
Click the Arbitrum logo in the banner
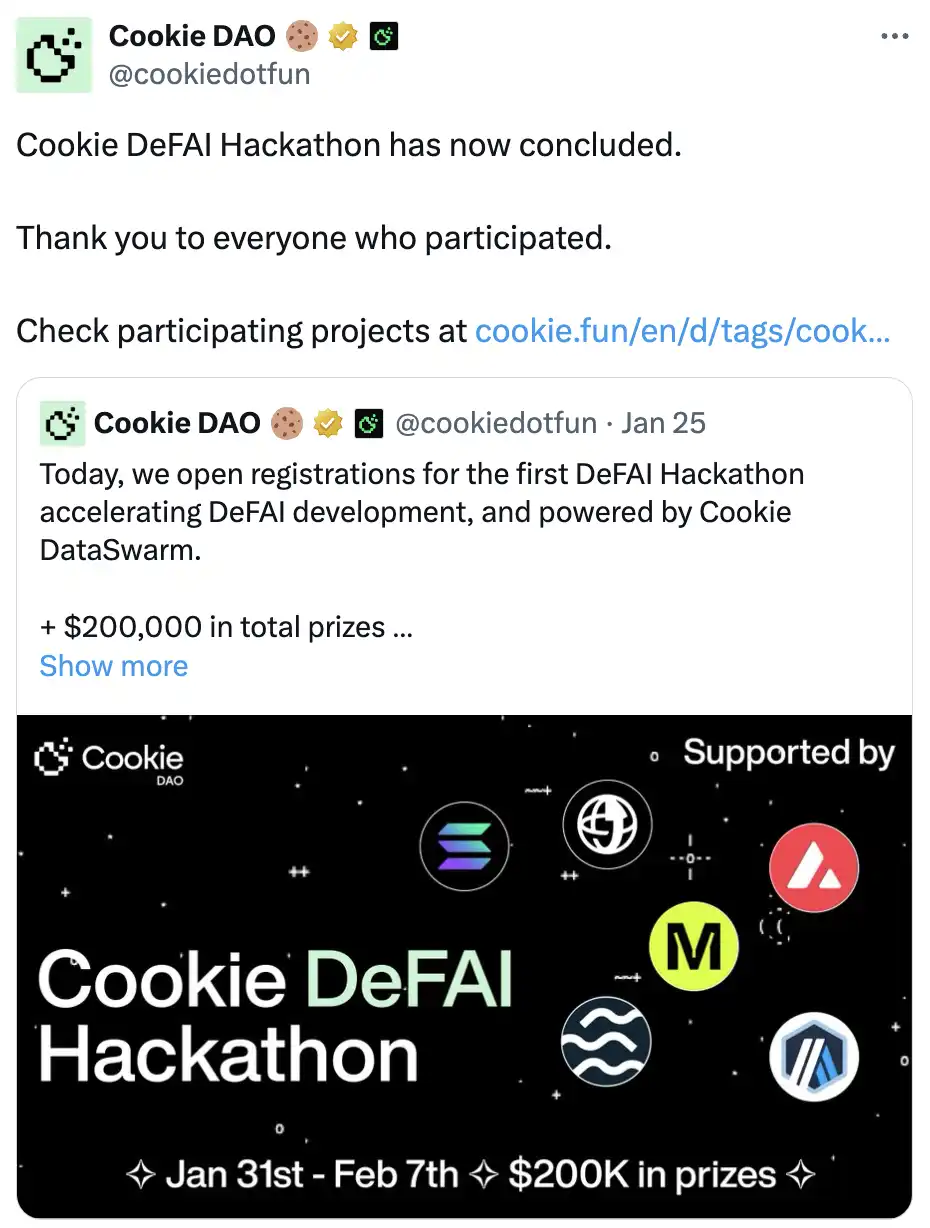coord(814,1055)
